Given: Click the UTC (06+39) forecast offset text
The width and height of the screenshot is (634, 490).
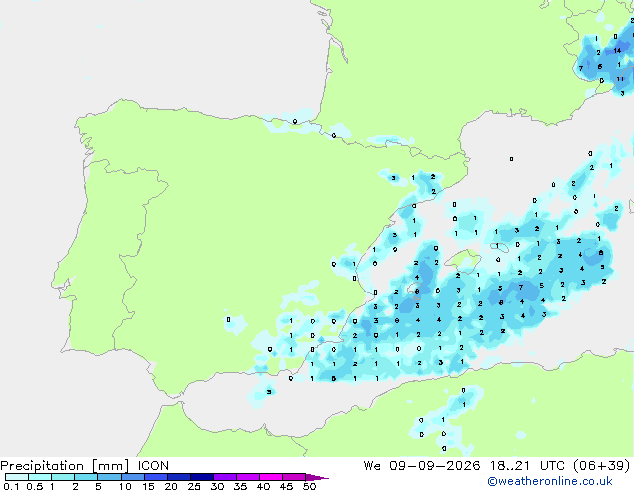Looking at the screenshot, I should pyautogui.click(x=585, y=466).
